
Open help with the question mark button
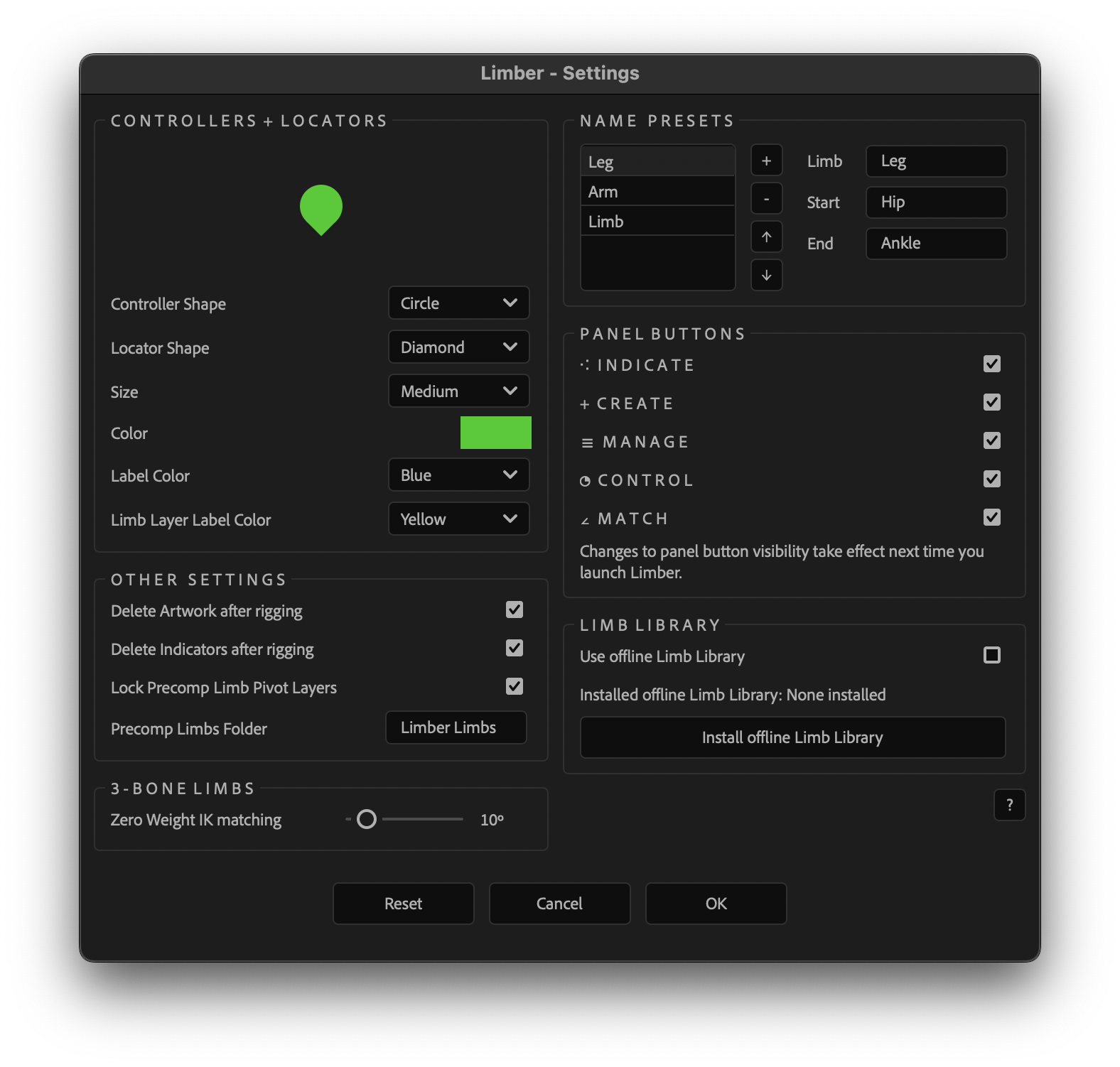tap(1009, 805)
